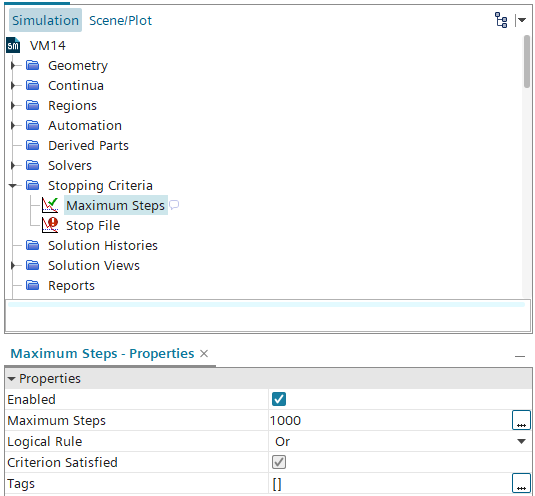Click the Regions folder icon
The image size is (535, 496).
click(33, 105)
